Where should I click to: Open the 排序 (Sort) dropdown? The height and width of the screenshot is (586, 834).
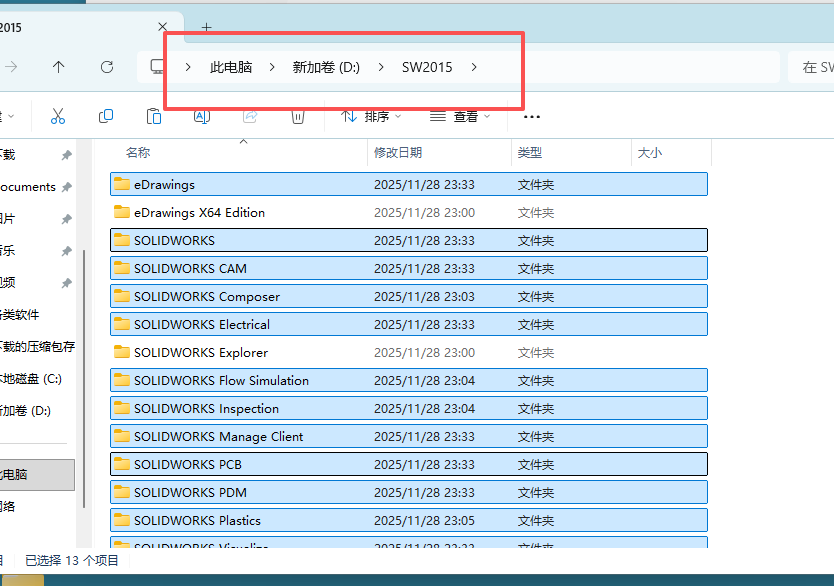click(x=373, y=116)
